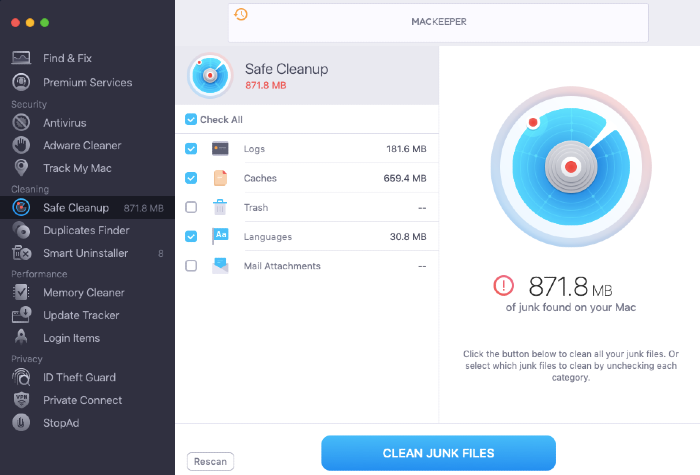This screenshot has width=700, height=475.
Task: Click the Safe Cleanup header radar icon
Action: pyautogui.click(x=210, y=75)
